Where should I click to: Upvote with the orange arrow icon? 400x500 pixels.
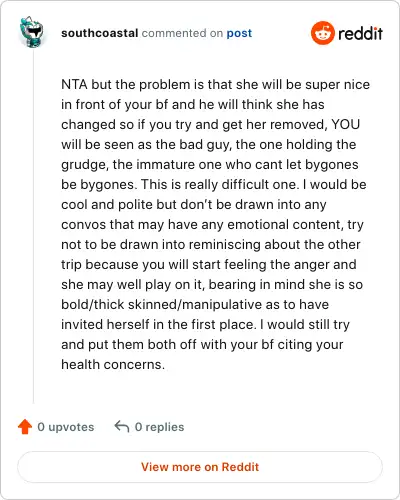coord(25,426)
